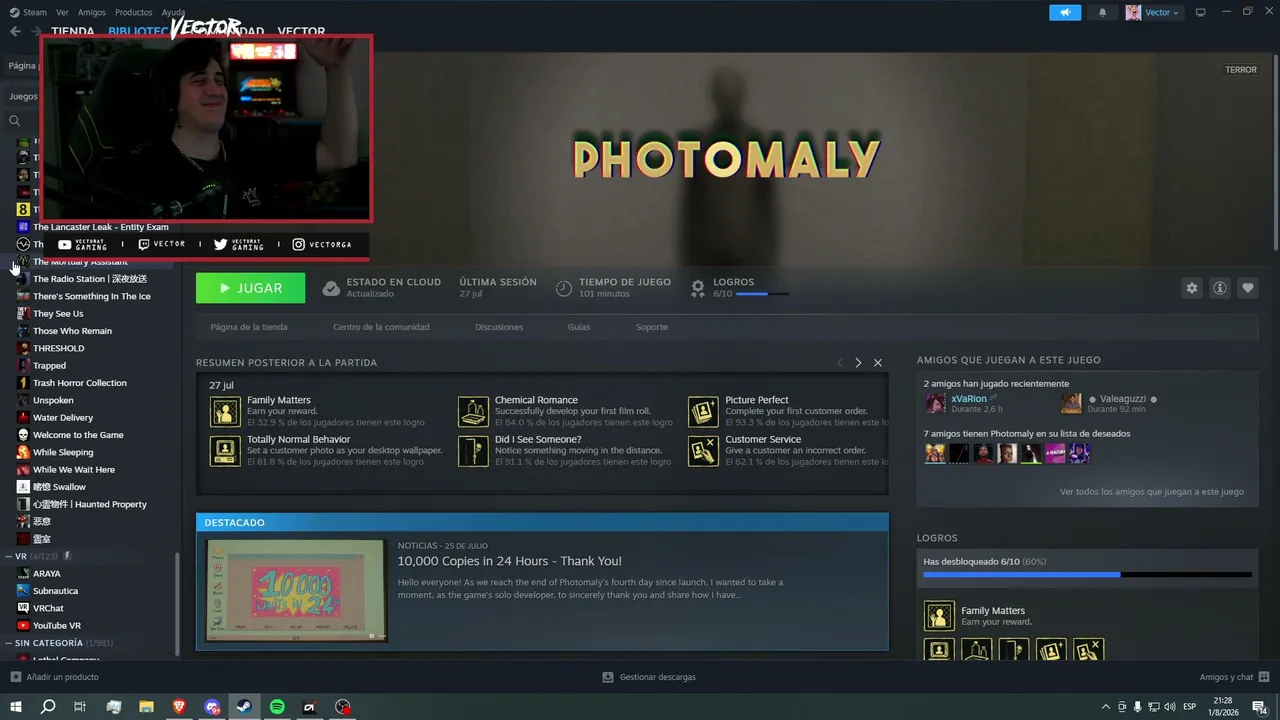Go to the TIENDA tab
The width and height of the screenshot is (1280, 720).
point(73,31)
